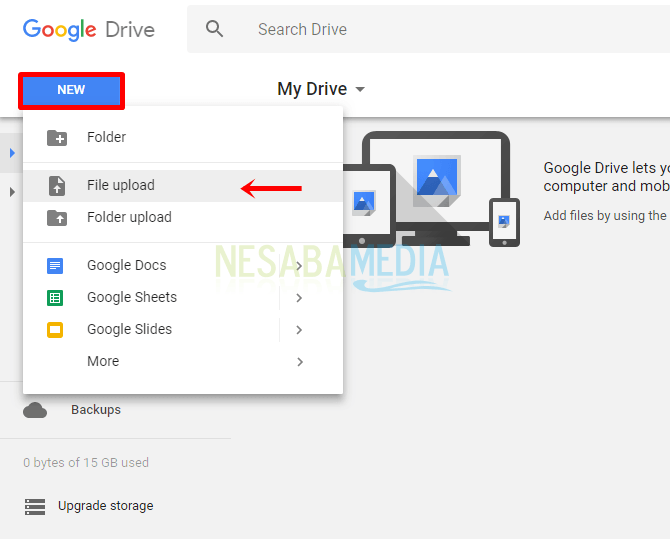Select File upload menu entry
The width and height of the screenshot is (670, 539).
point(183,186)
